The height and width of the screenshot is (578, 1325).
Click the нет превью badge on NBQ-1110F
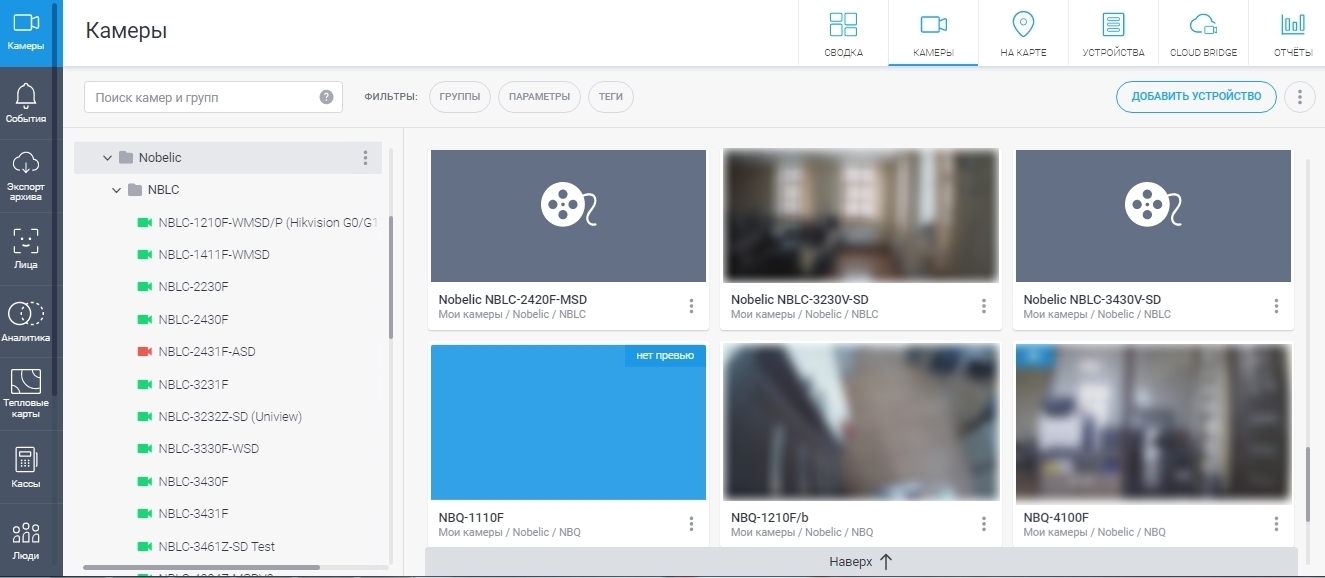pyautogui.click(x=665, y=355)
